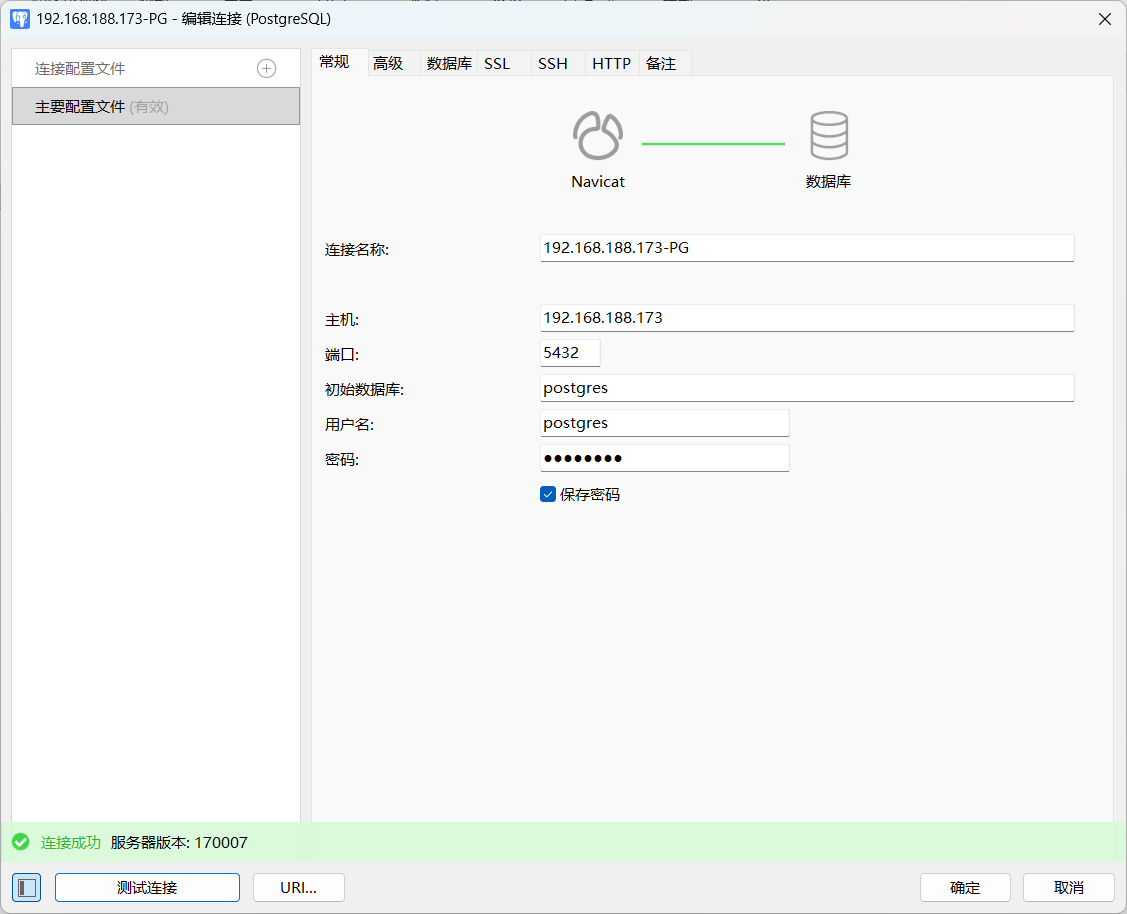Click the PostgreSQL elephant icon in title bar
The image size is (1127, 914).
point(19,19)
